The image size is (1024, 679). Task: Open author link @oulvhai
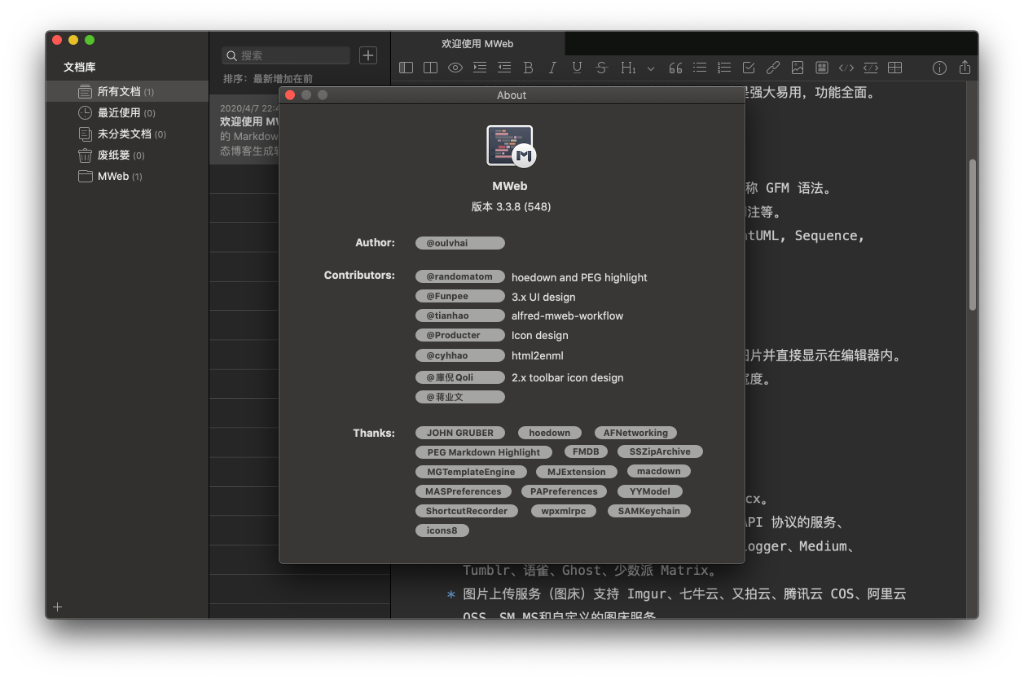(x=460, y=243)
